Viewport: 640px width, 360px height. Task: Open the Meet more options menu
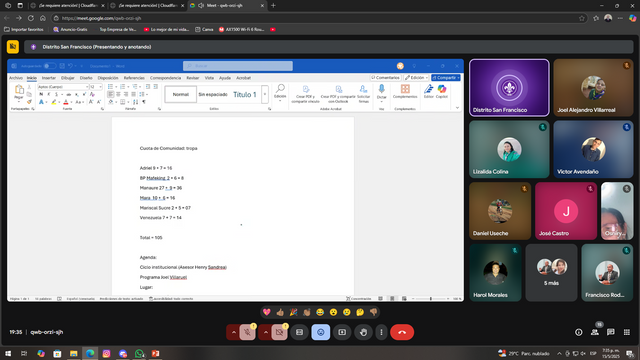click(381, 332)
